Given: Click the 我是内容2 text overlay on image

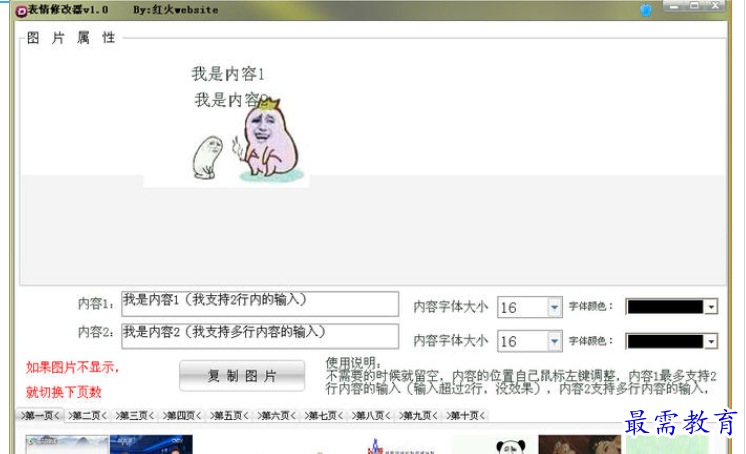Looking at the screenshot, I should (x=230, y=99).
